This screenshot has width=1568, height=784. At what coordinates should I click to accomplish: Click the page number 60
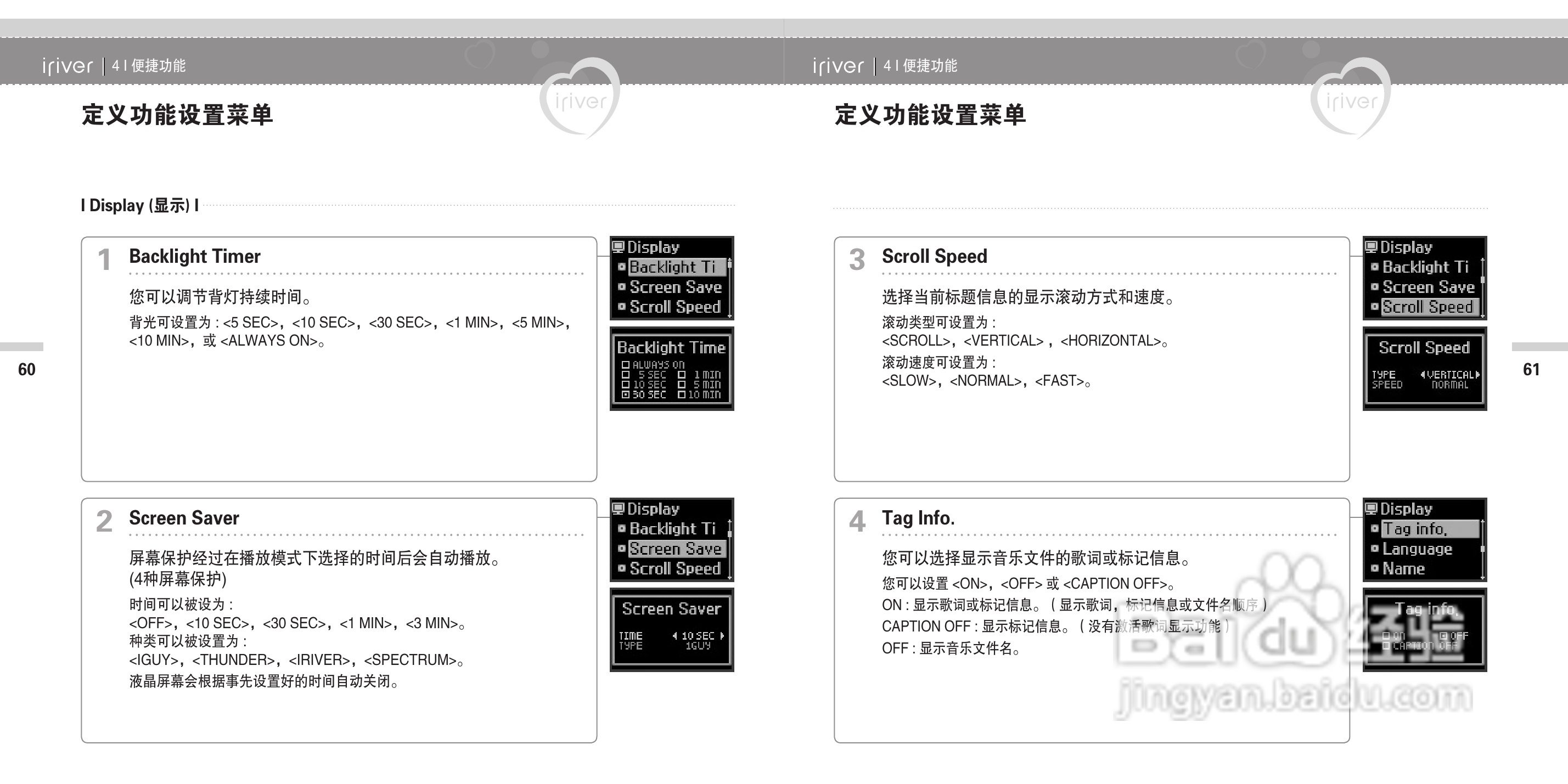click(x=27, y=369)
